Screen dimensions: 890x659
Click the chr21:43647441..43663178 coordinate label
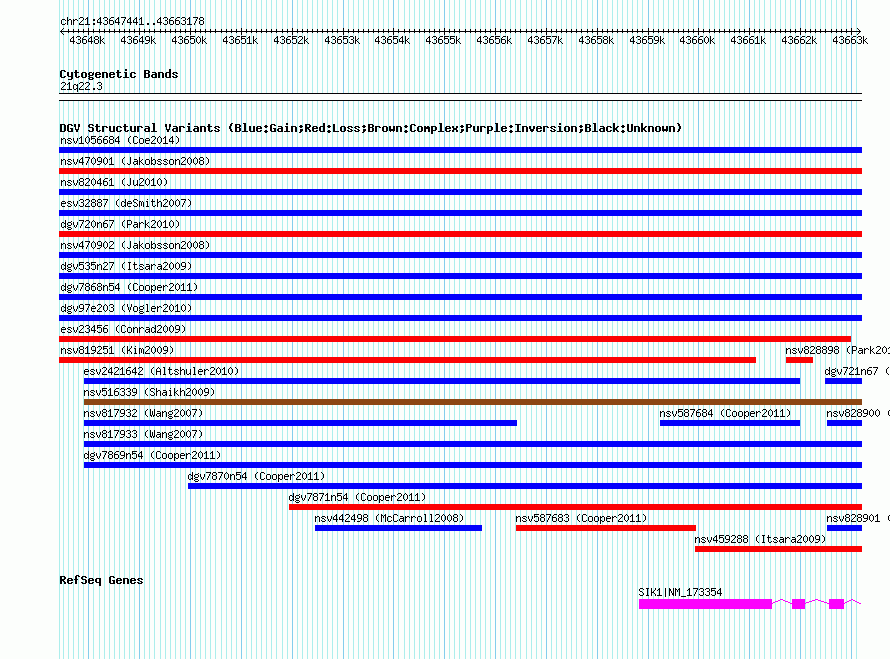pyautogui.click(x=132, y=21)
